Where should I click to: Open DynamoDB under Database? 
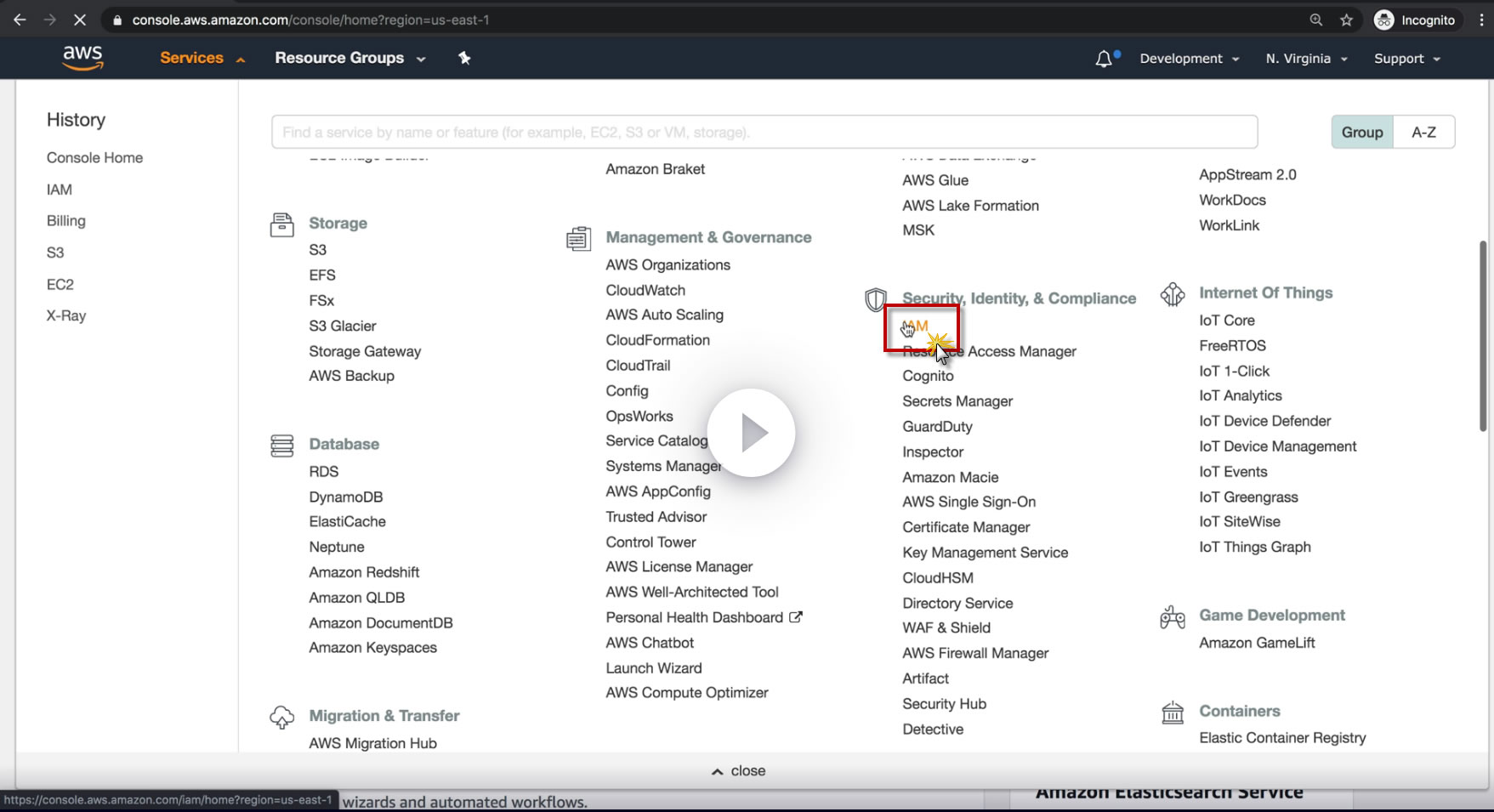tap(346, 497)
